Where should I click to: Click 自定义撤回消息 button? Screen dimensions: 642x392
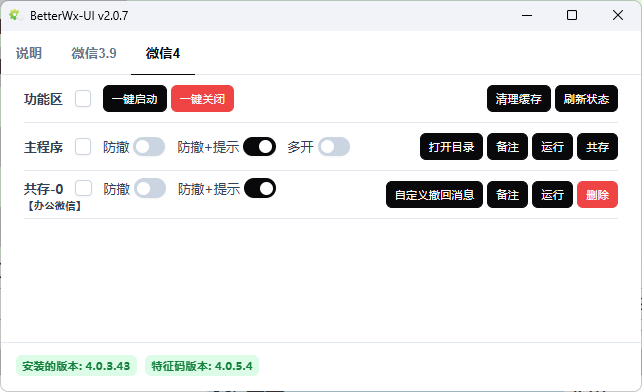click(x=434, y=195)
